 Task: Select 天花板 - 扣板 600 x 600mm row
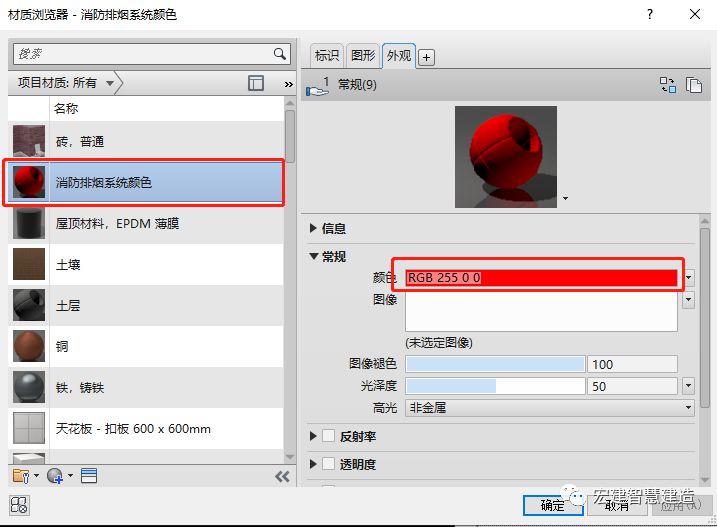pos(146,428)
